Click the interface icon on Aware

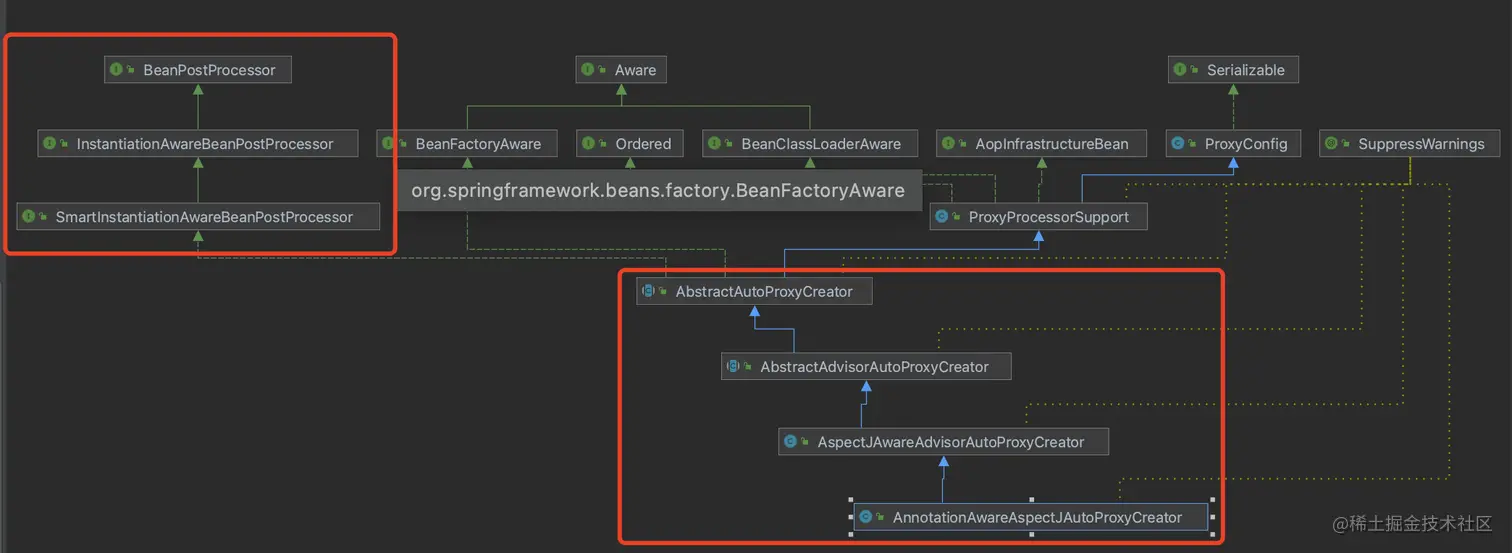pos(589,70)
